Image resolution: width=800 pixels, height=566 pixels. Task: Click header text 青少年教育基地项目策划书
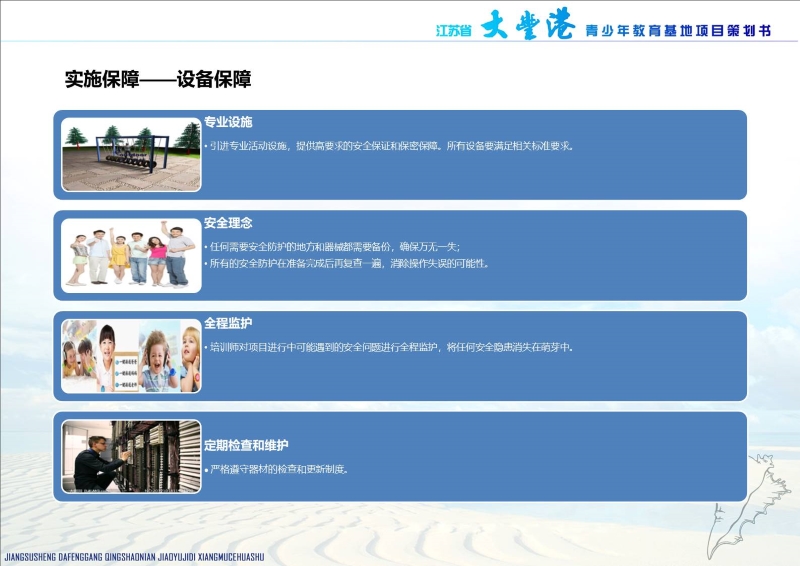pyautogui.click(x=678, y=31)
